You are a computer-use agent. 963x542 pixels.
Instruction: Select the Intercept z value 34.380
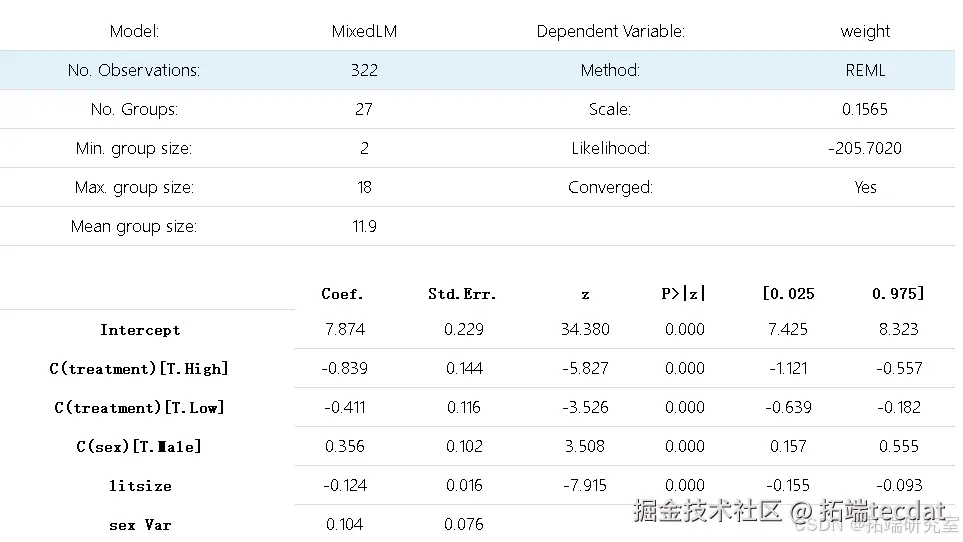tap(585, 329)
